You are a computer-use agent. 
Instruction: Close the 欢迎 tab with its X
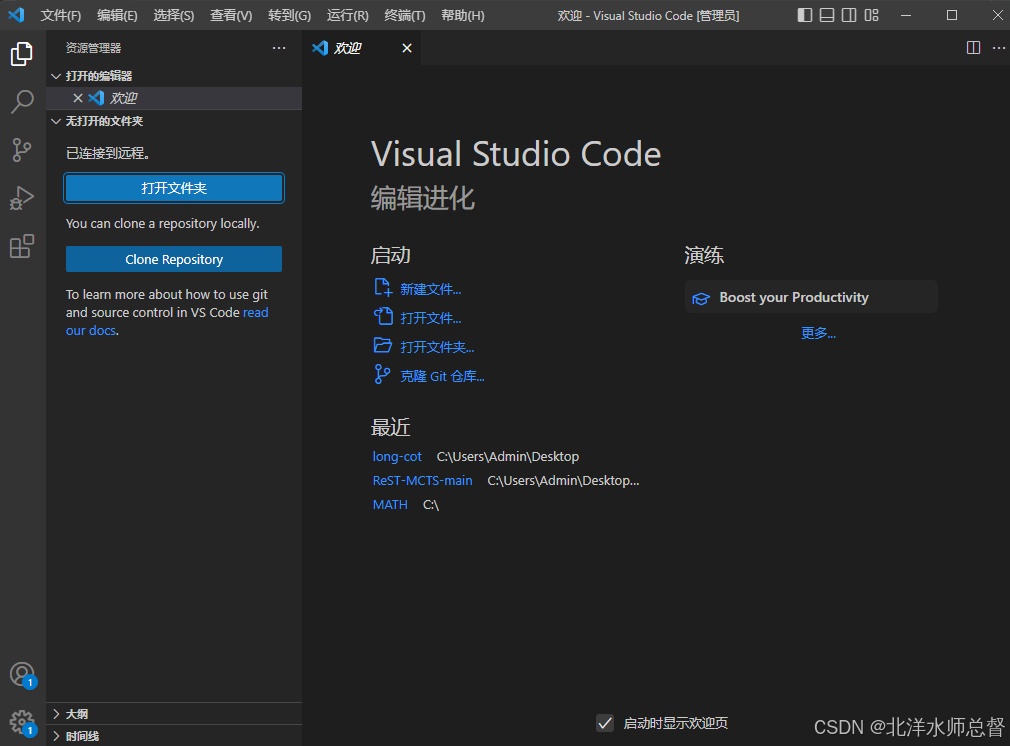pyautogui.click(x=407, y=48)
